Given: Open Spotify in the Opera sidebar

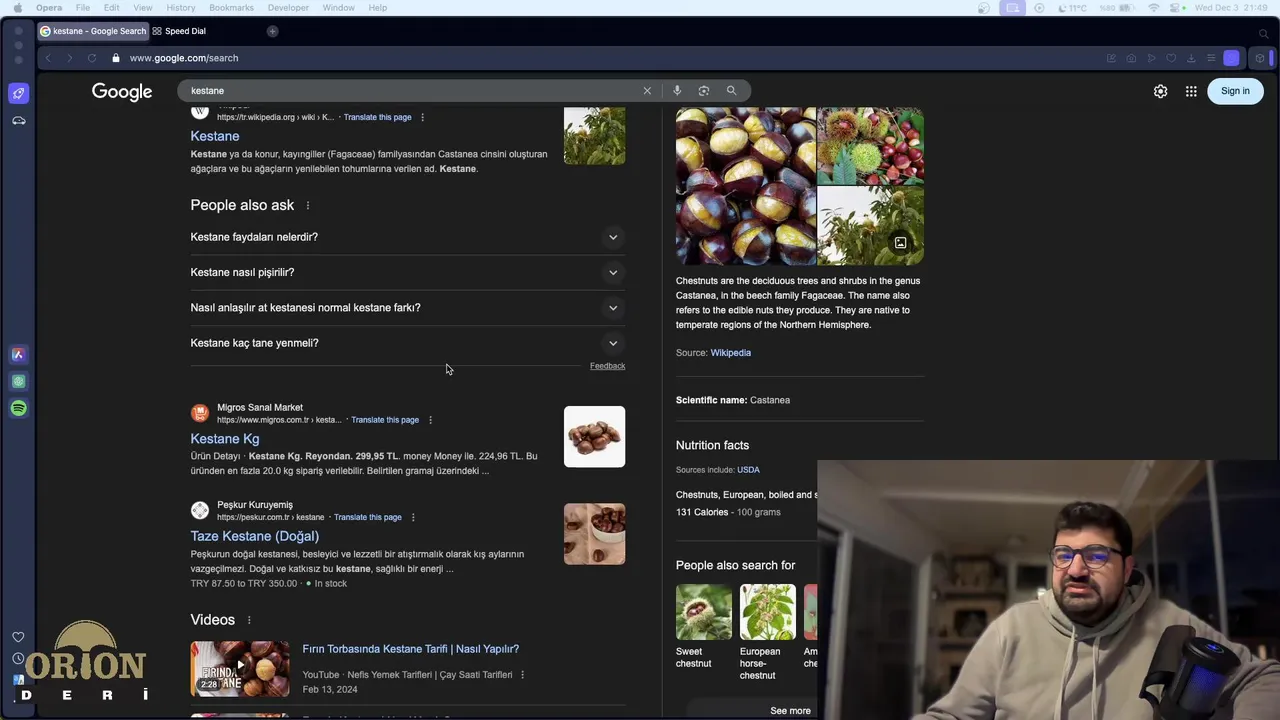Looking at the screenshot, I should coord(18,408).
